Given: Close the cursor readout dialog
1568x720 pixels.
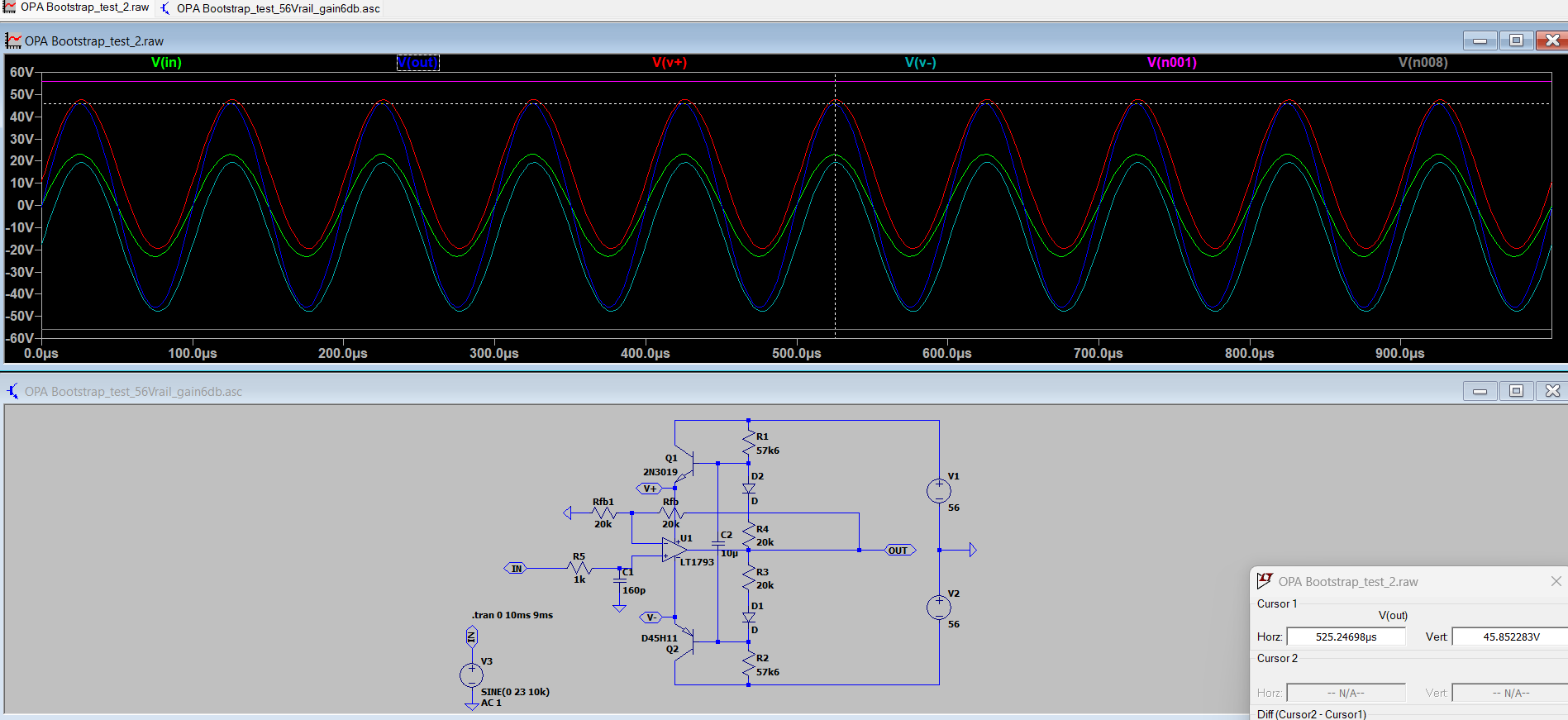Looking at the screenshot, I should 1556,581.
